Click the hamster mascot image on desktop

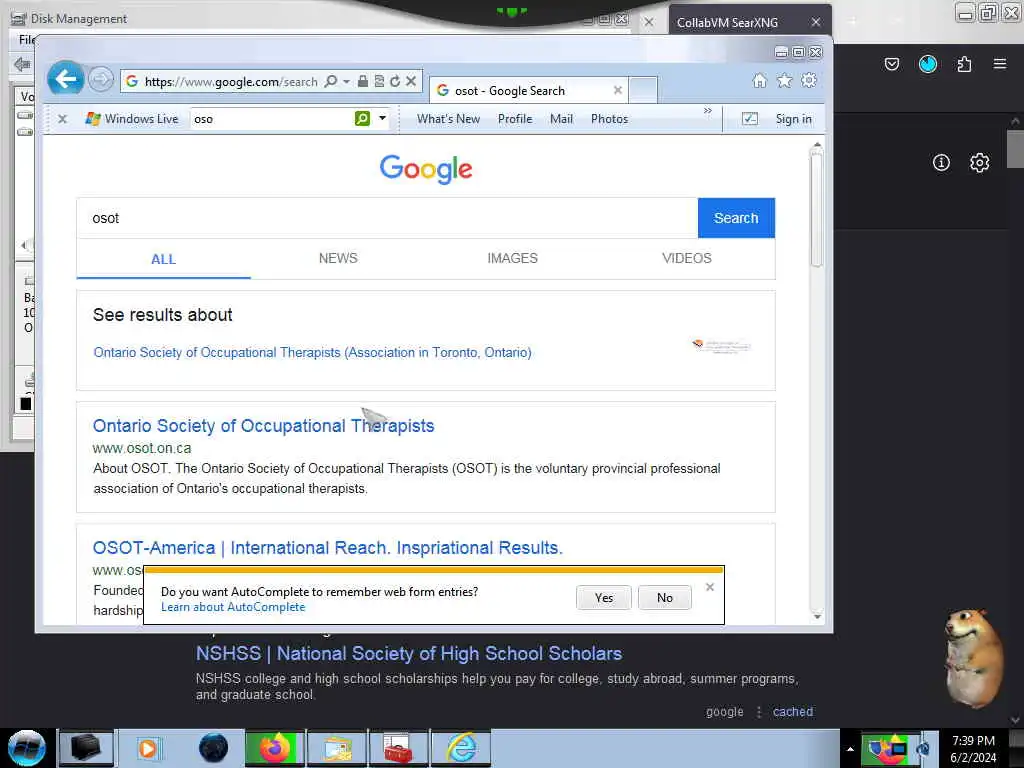pos(973,657)
